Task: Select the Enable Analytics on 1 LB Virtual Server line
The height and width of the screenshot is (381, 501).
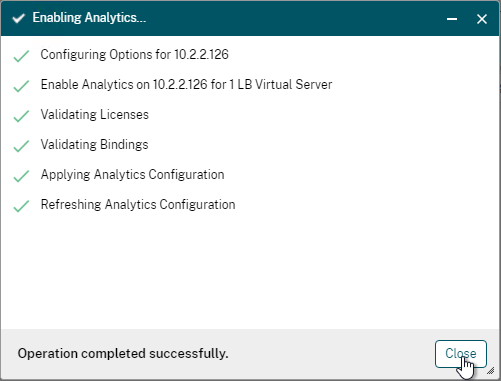Action: 186,85
